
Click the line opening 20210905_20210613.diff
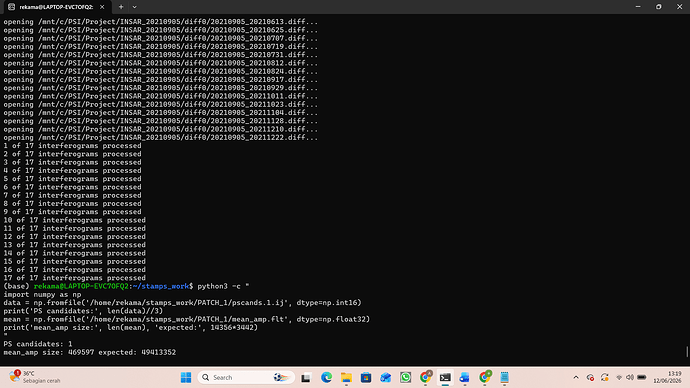(x=161, y=22)
